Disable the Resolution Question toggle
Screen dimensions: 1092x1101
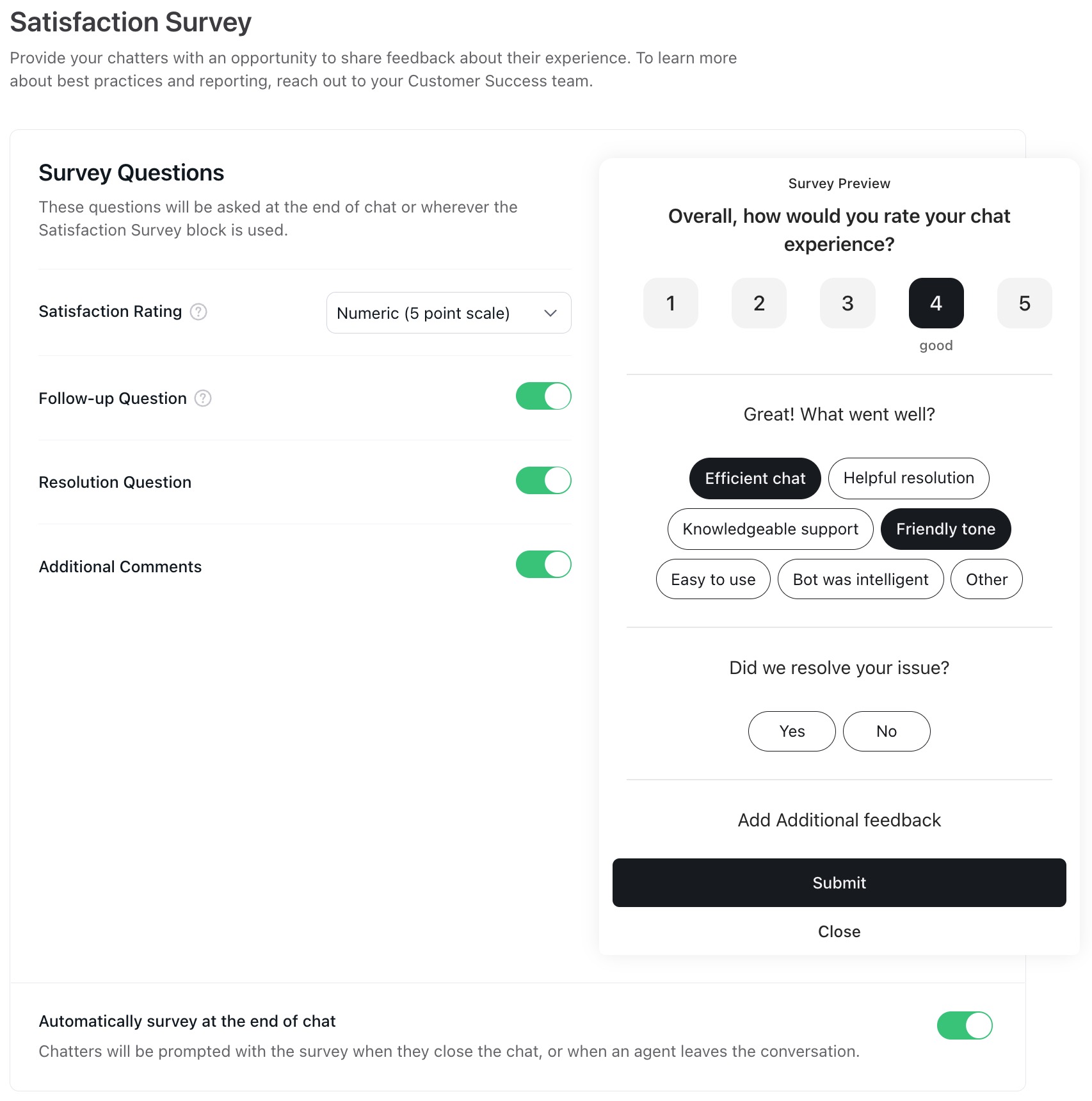(x=543, y=481)
